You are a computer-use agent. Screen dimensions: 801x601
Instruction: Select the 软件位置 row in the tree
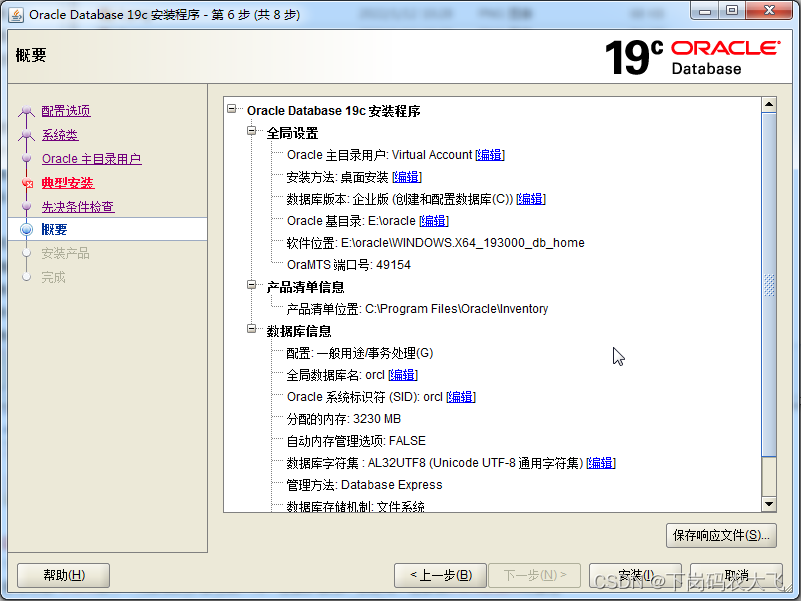(x=435, y=243)
